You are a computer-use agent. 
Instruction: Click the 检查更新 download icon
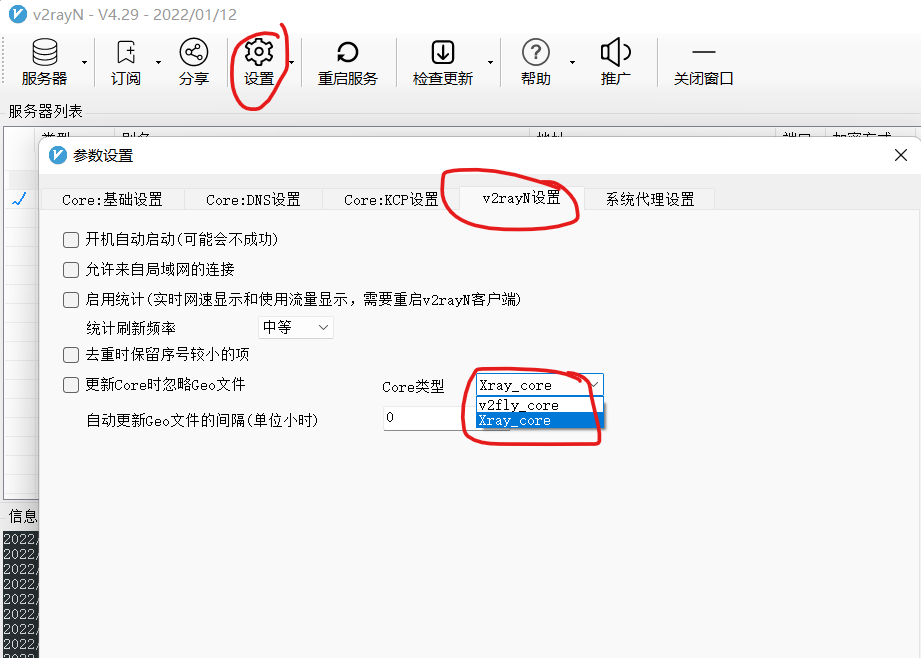tap(443, 52)
